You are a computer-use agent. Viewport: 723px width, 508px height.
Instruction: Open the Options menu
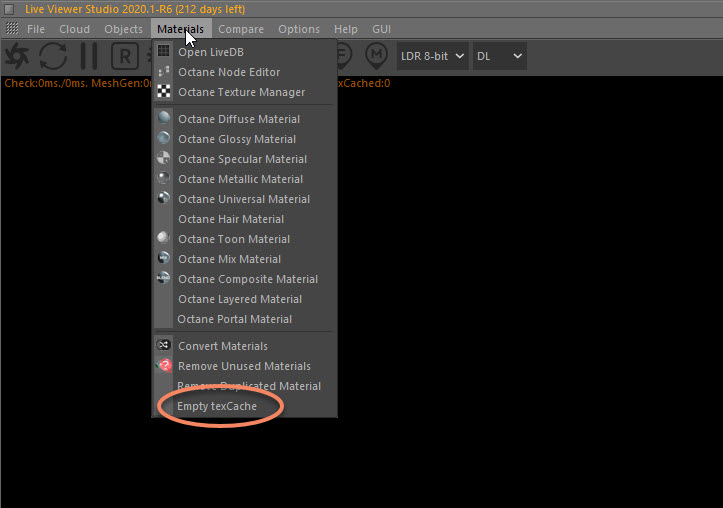point(299,29)
